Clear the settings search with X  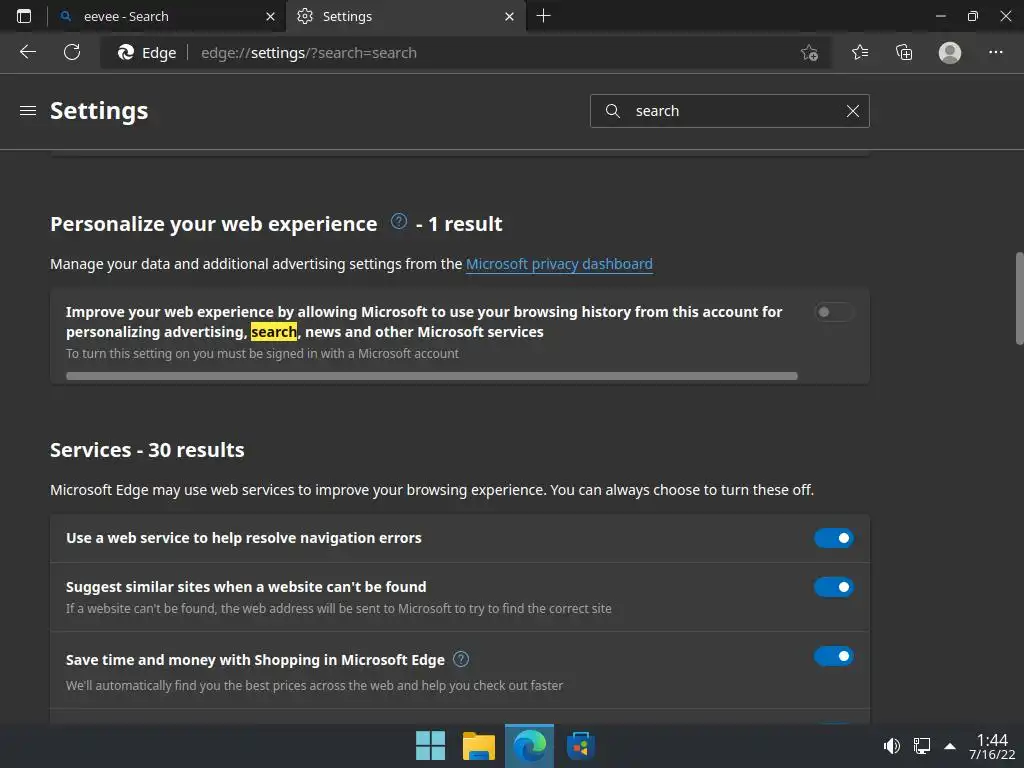(x=853, y=111)
